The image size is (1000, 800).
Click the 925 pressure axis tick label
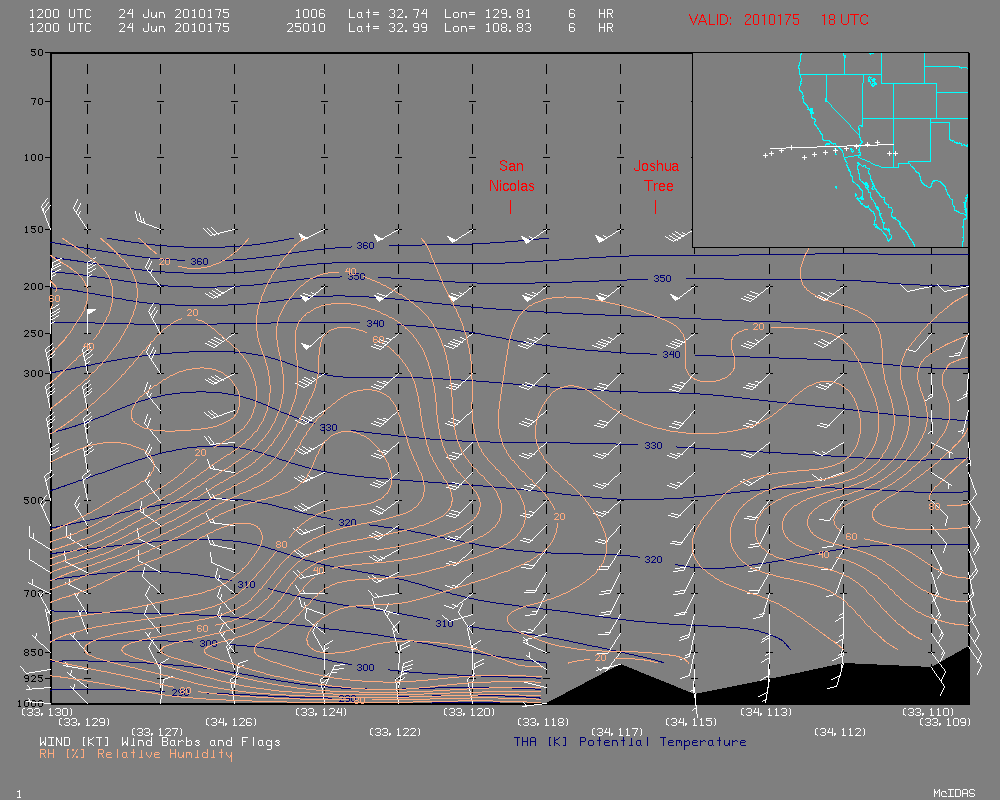coord(34,678)
